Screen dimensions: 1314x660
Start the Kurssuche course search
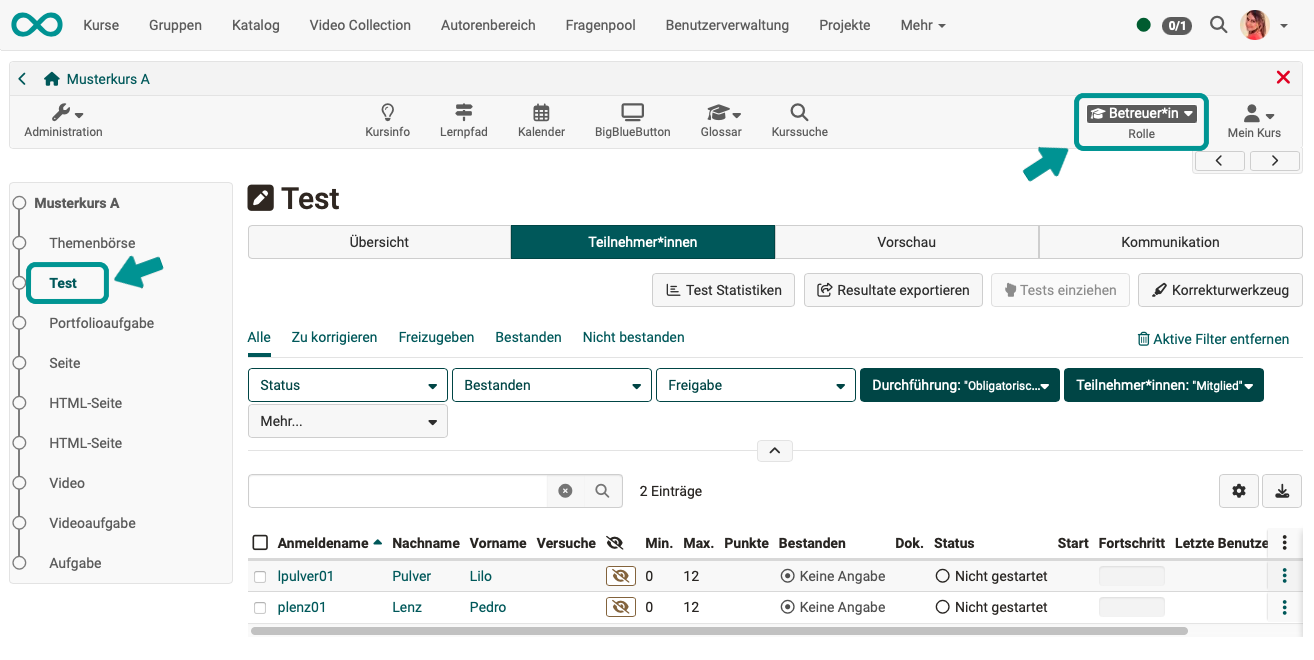point(798,120)
